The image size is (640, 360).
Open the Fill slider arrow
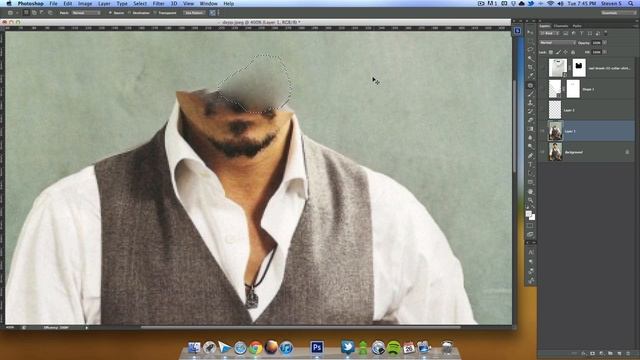[604, 52]
